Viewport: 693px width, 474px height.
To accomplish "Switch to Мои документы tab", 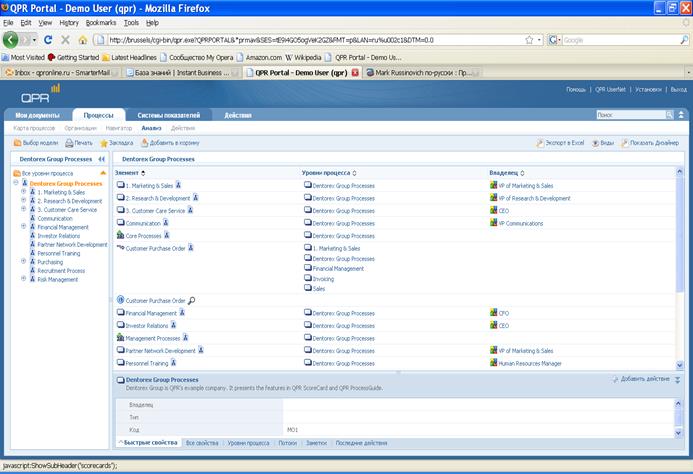I will pyautogui.click(x=38, y=115).
